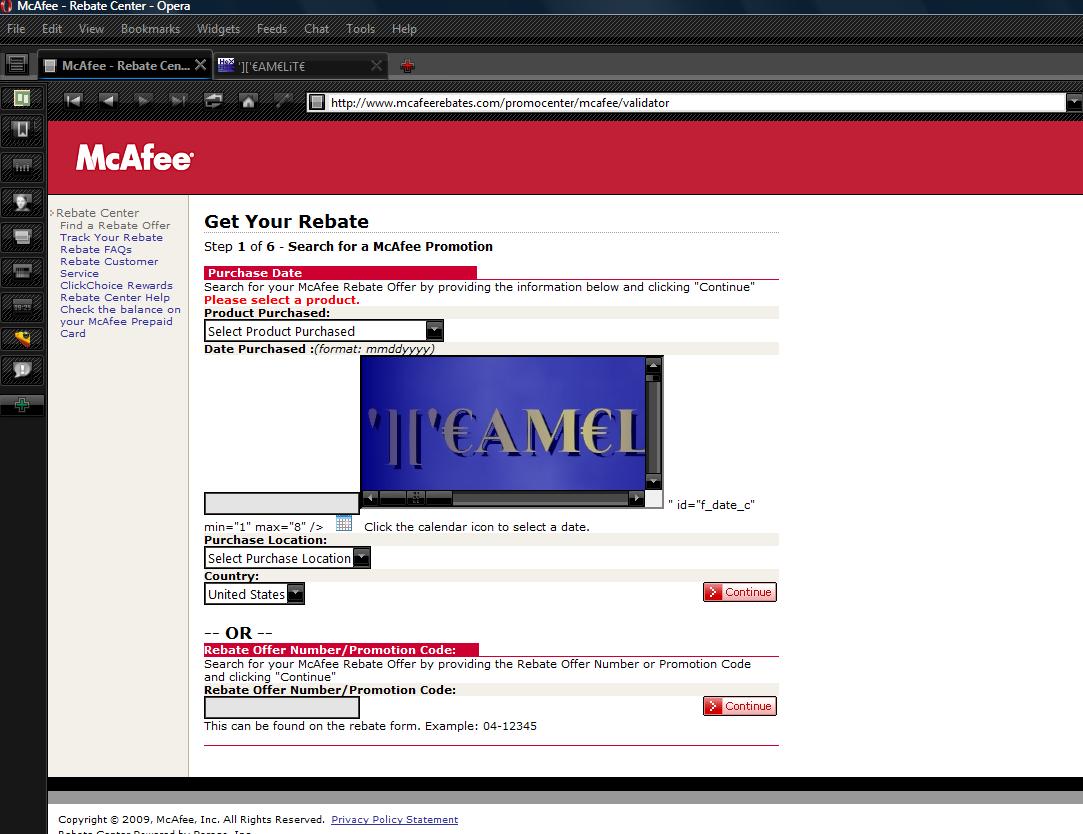The image size is (1083, 834).
Task: Open the yellow-orange panel icon in sidebar
Action: click(22, 339)
